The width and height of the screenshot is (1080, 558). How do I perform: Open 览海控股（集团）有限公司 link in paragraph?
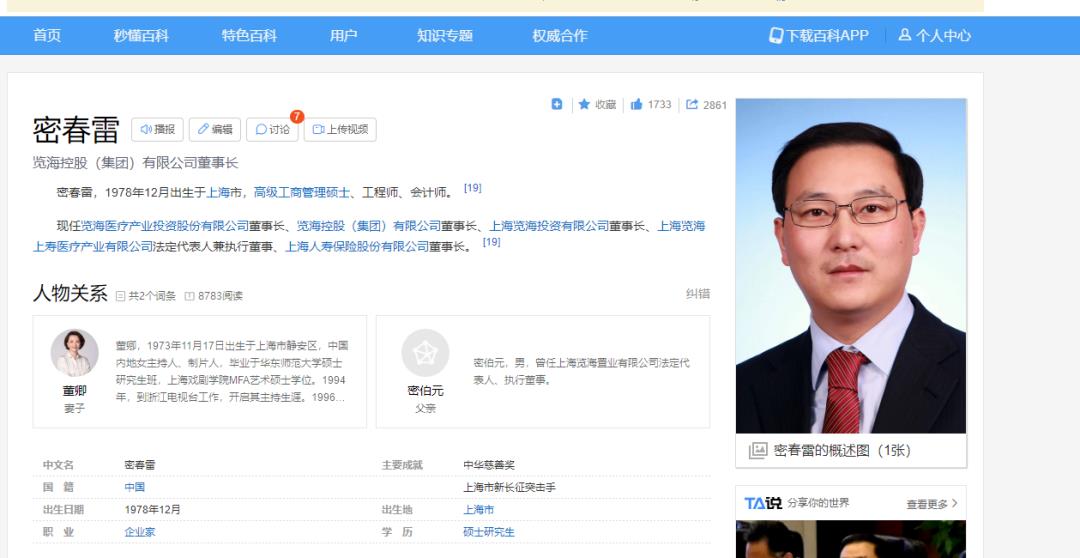pos(368,226)
